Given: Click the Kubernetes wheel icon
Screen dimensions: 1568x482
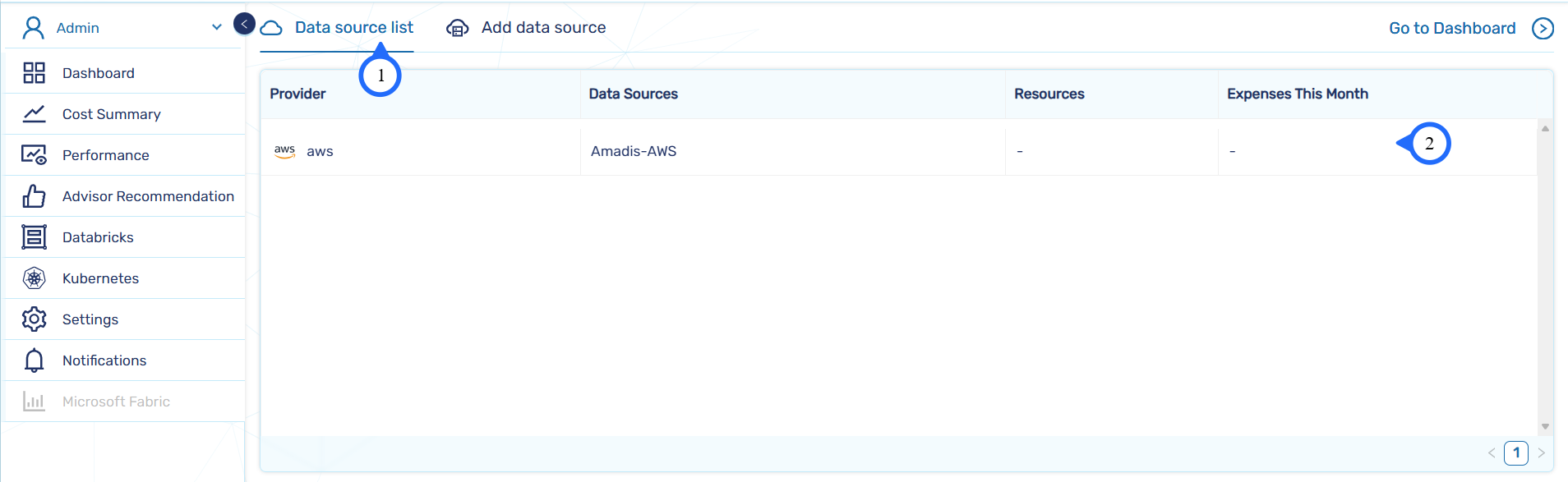Looking at the screenshot, I should [x=34, y=278].
